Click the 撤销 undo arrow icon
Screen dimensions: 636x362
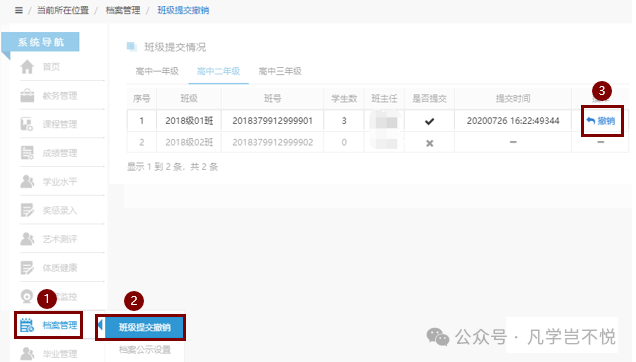point(591,121)
